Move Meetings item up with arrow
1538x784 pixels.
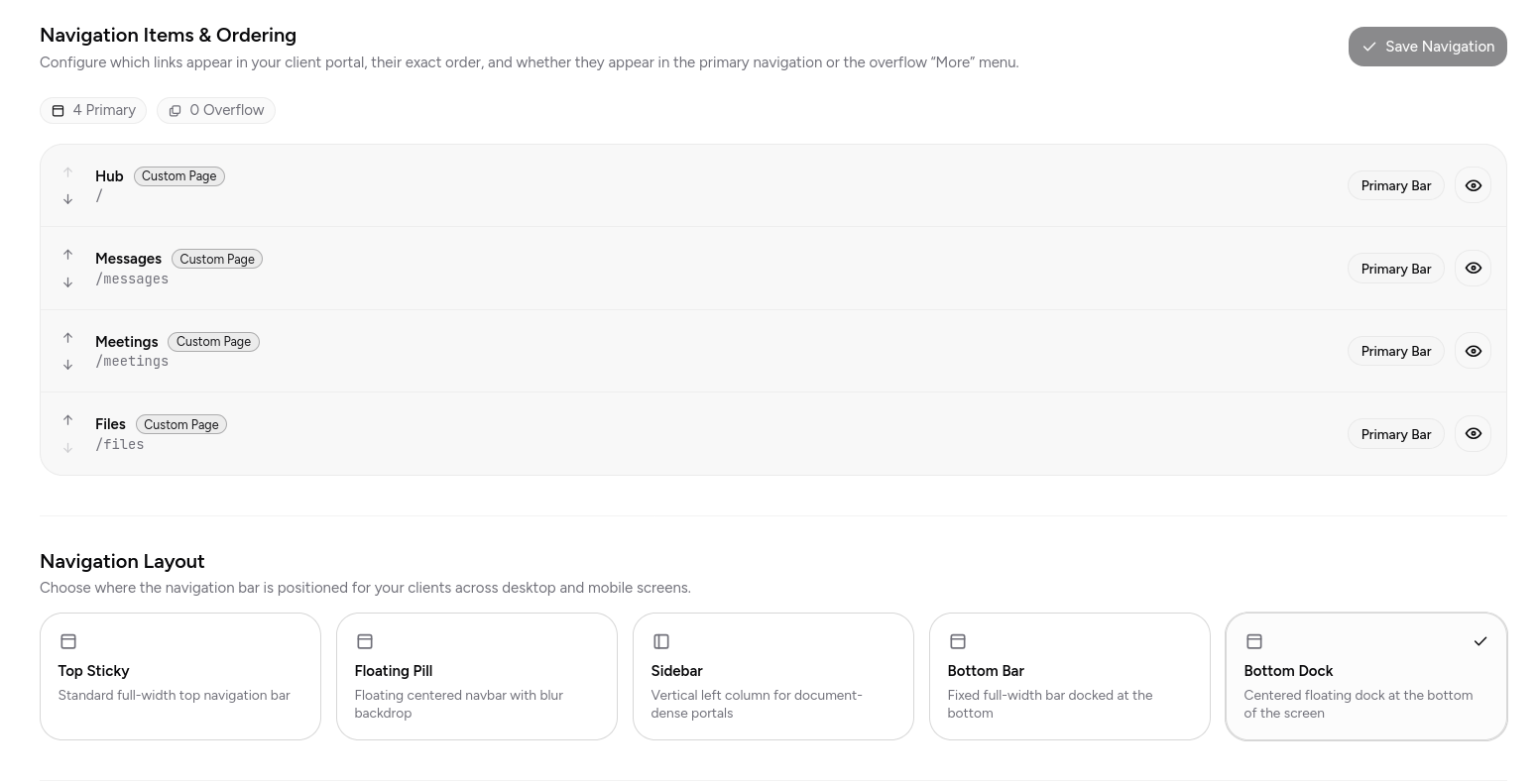click(67, 338)
